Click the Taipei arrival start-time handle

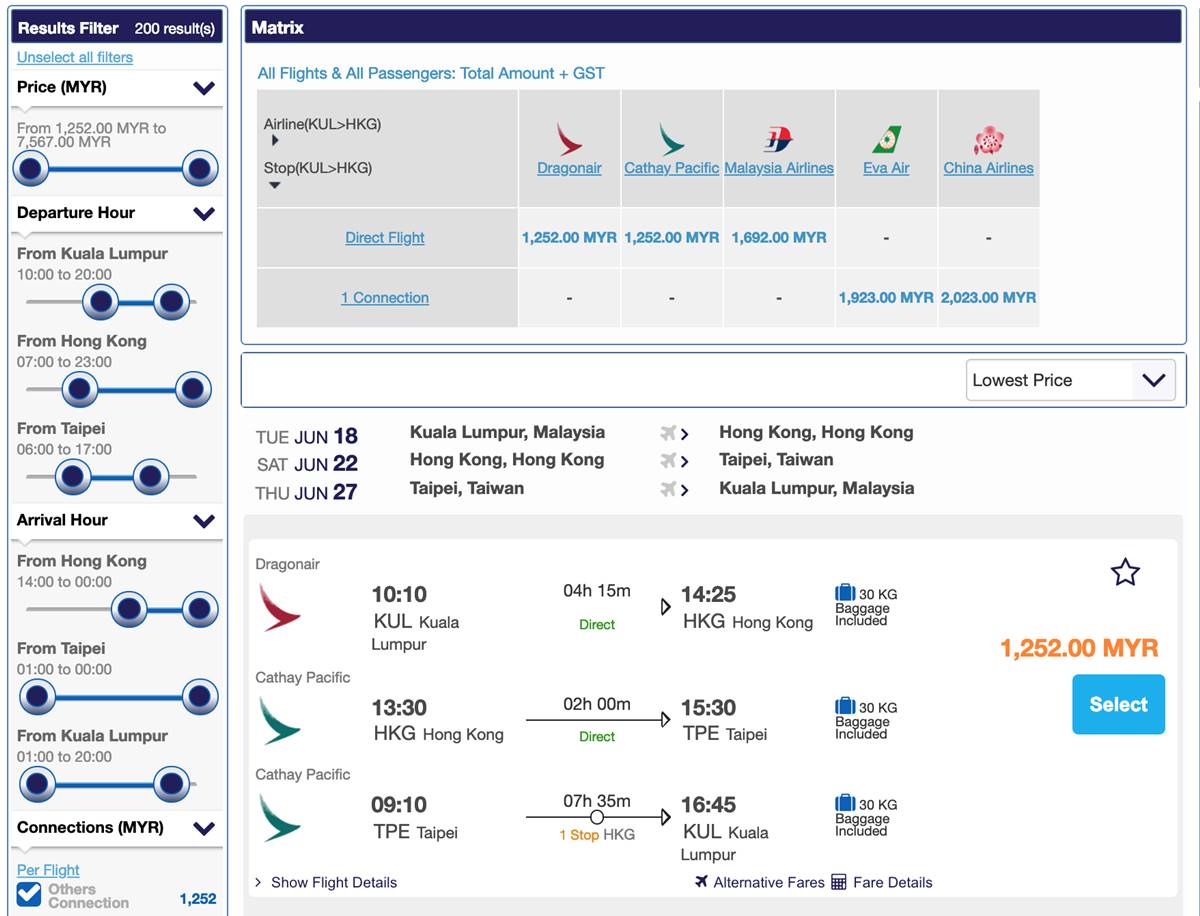(x=37, y=695)
